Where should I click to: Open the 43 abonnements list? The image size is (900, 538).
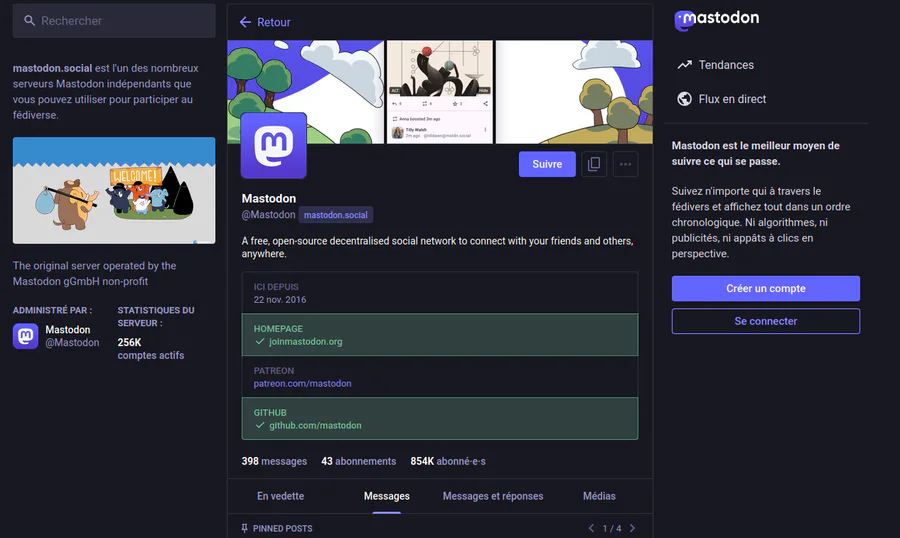point(359,461)
